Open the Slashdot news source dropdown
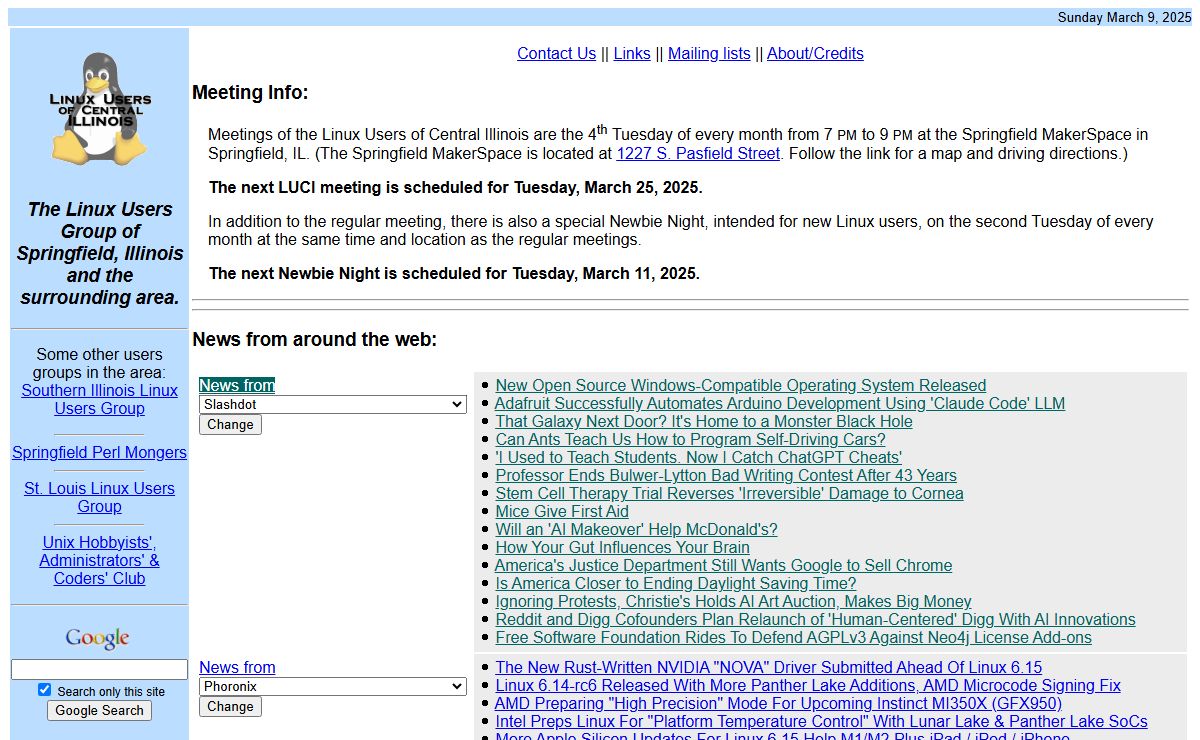The width and height of the screenshot is (1200, 740). pos(333,404)
